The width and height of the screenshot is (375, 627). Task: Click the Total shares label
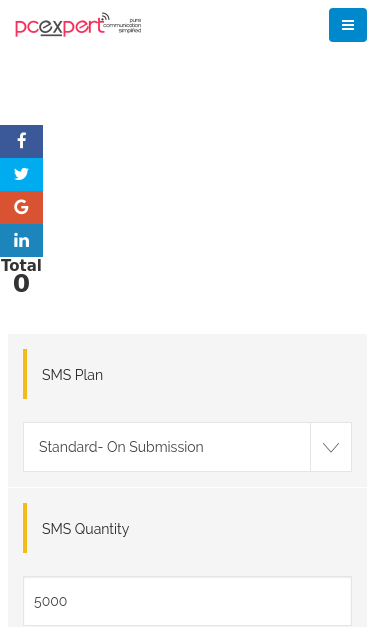(x=21, y=265)
